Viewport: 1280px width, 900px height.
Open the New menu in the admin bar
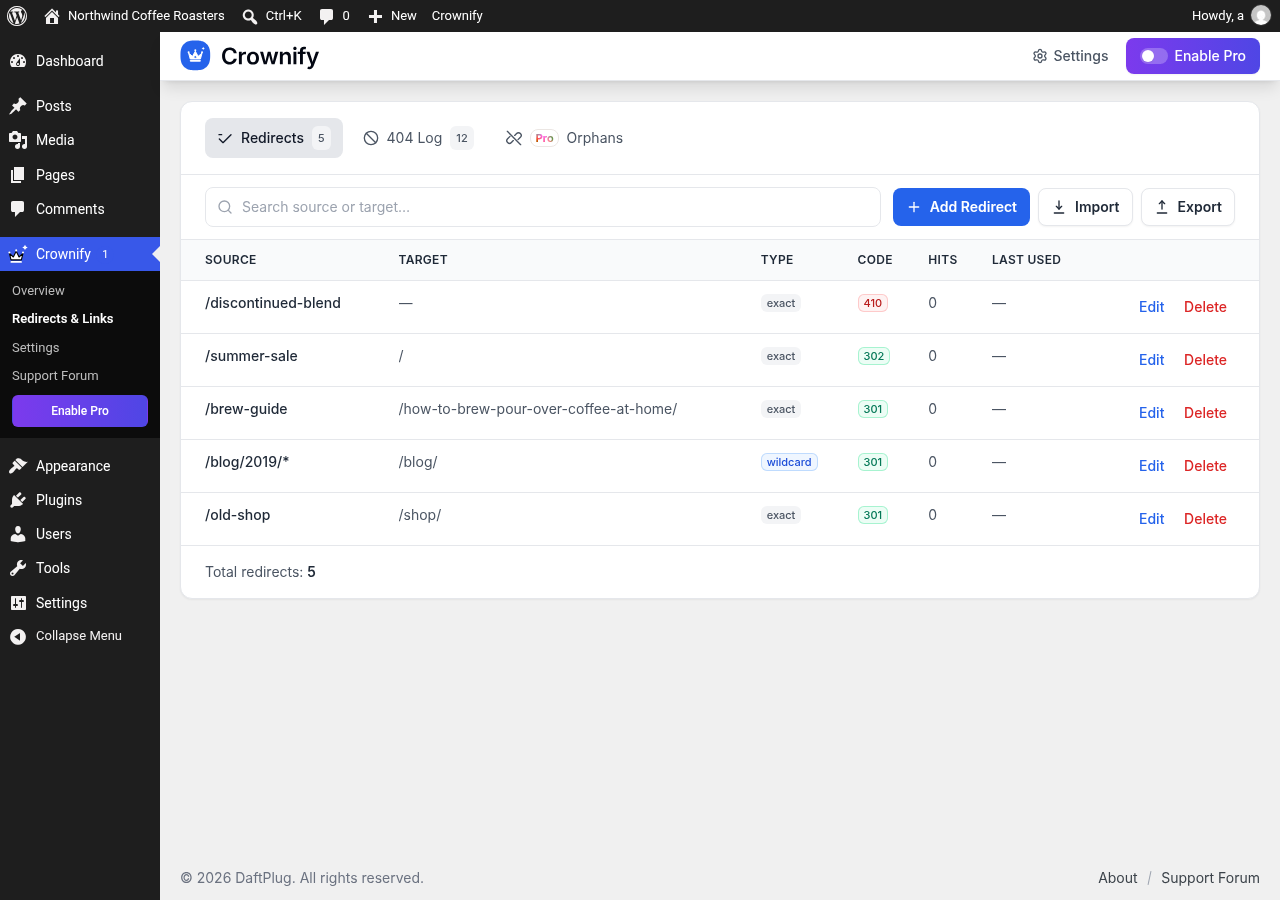coord(392,16)
